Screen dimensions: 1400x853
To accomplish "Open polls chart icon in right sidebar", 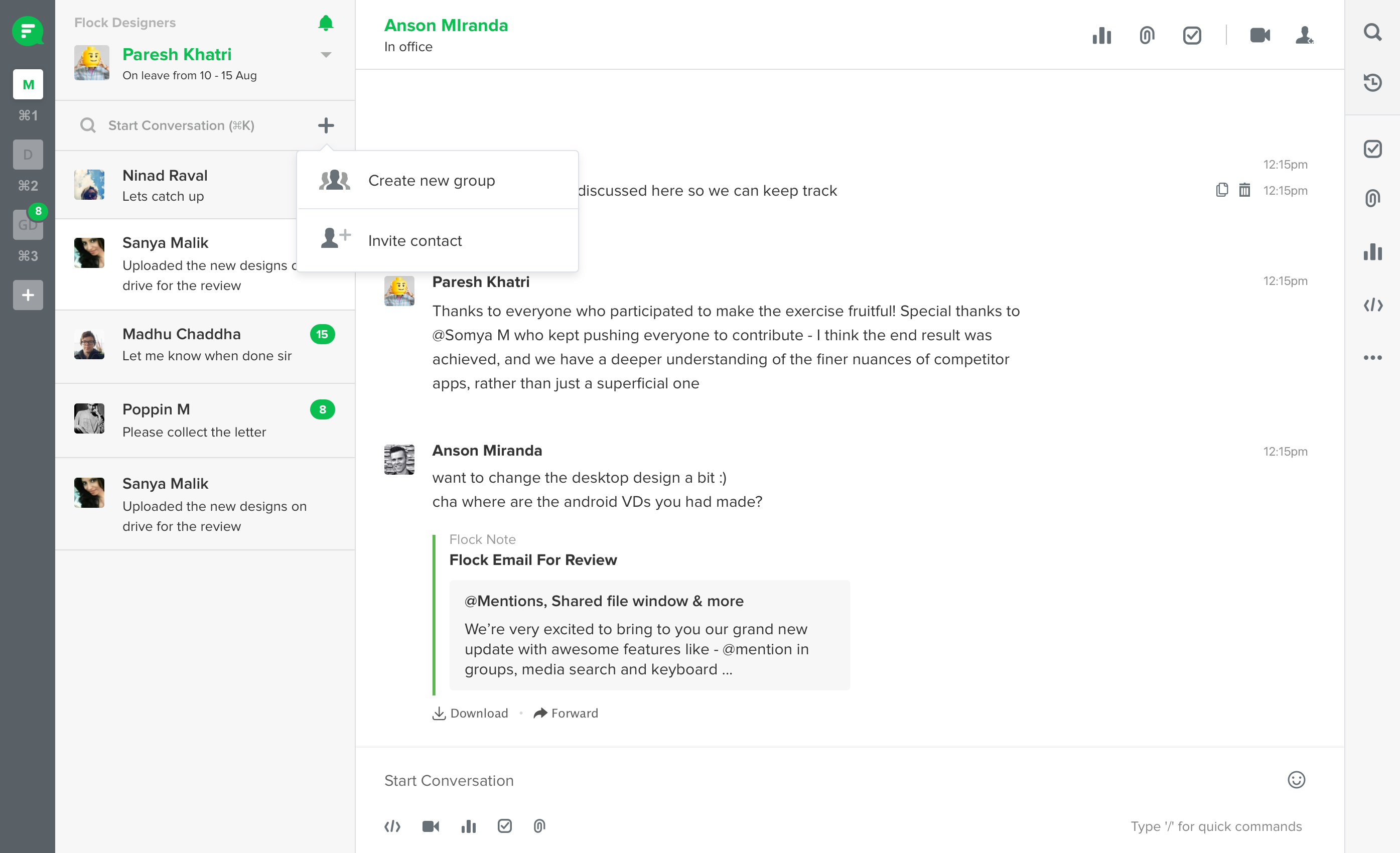I will pyautogui.click(x=1372, y=252).
